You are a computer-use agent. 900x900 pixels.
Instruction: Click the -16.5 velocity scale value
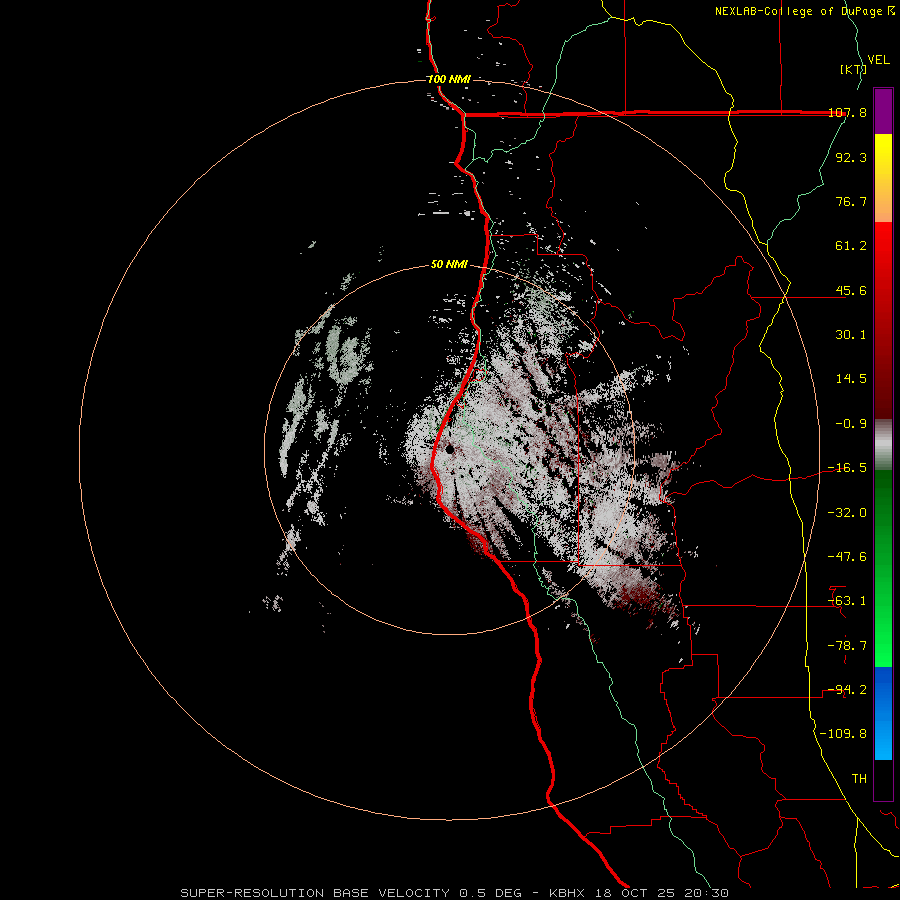(x=847, y=468)
